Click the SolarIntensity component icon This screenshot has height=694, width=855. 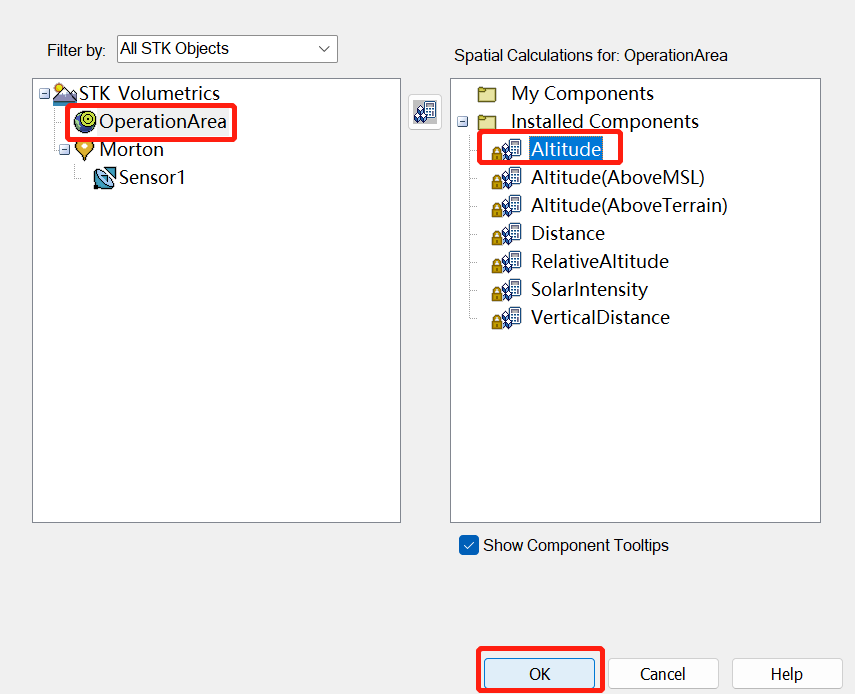(x=506, y=290)
